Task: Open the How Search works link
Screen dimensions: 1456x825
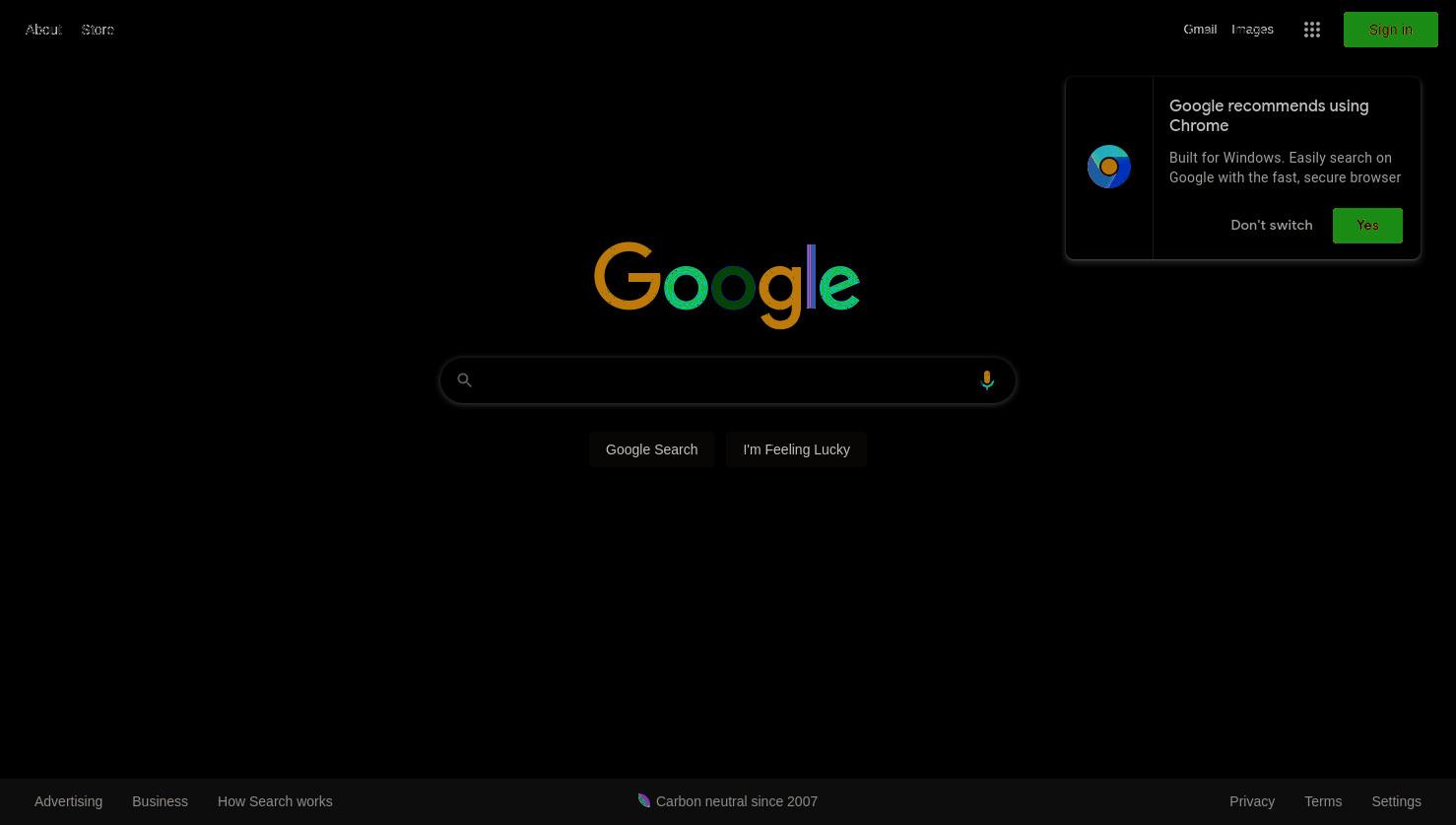Action: point(275,801)
